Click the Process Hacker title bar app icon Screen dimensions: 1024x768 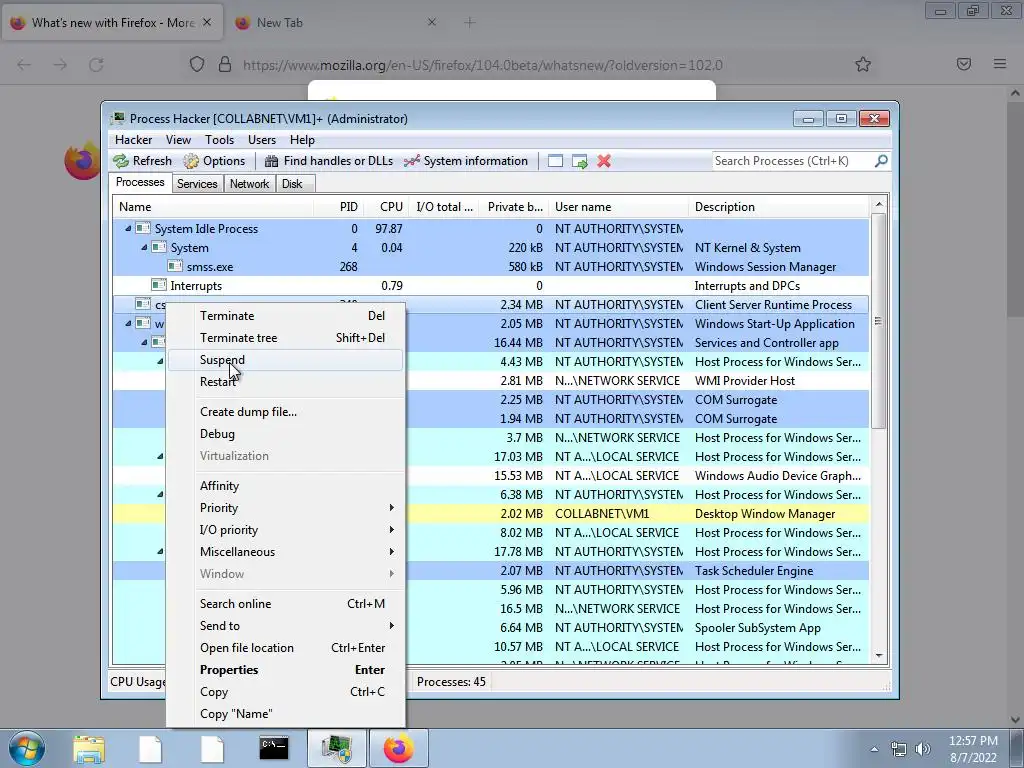(x=118, y=118)
